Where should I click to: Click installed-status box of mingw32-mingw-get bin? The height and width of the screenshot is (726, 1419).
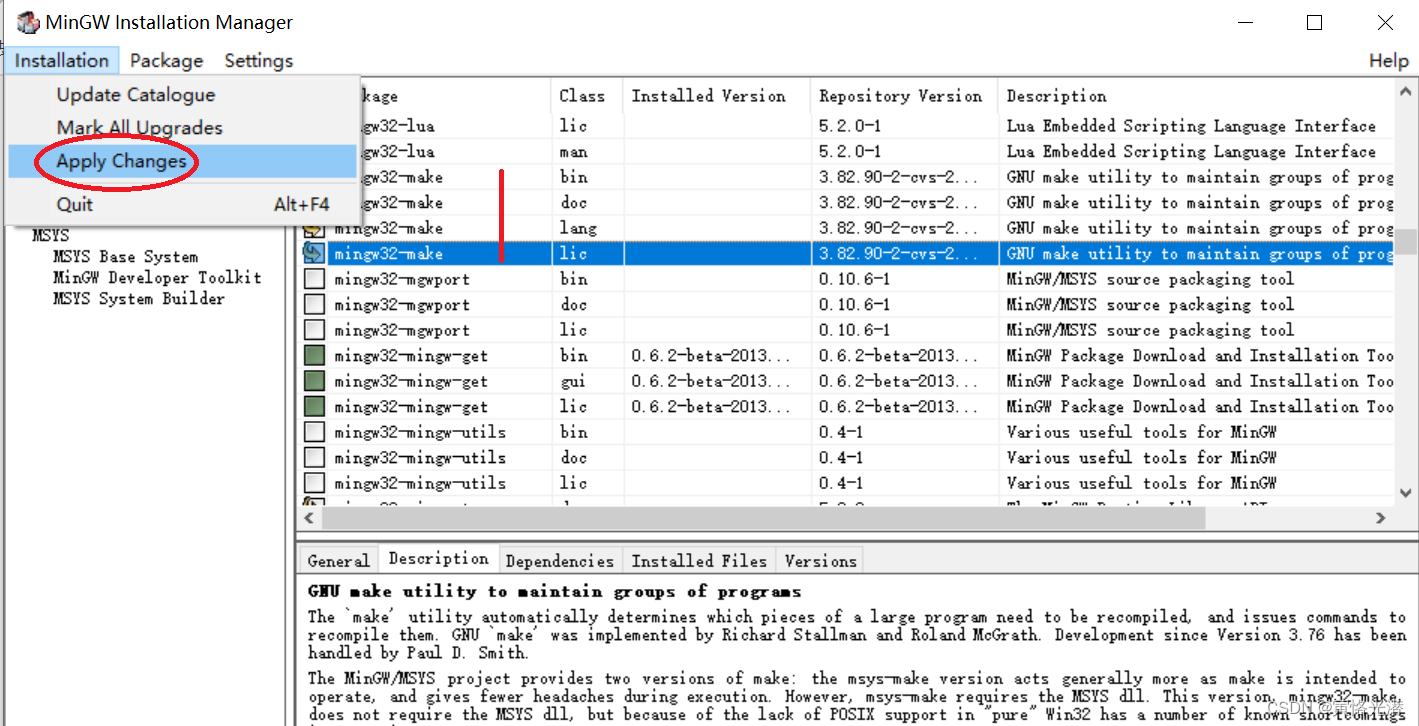point(314,356)
